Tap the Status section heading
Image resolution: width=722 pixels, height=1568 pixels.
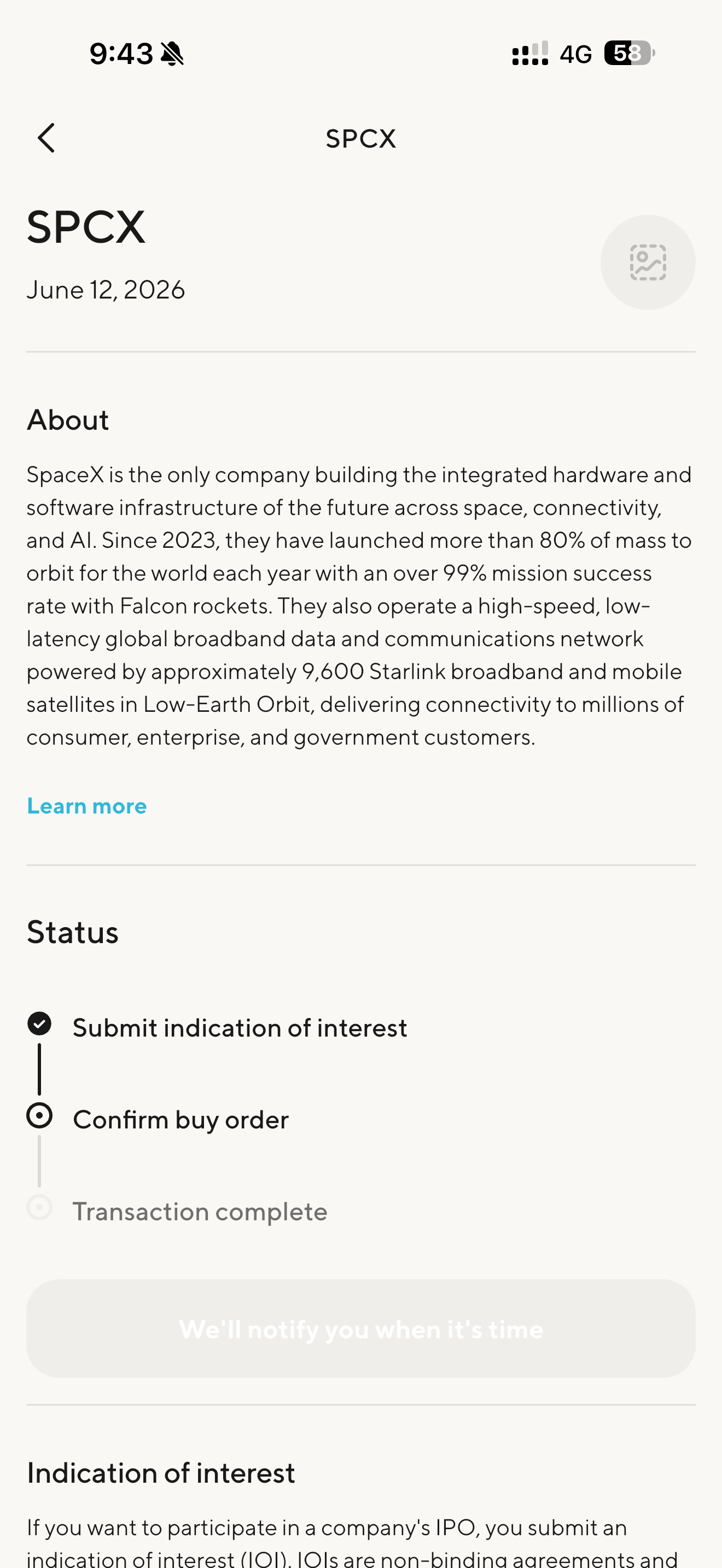(x=72, y=932)
